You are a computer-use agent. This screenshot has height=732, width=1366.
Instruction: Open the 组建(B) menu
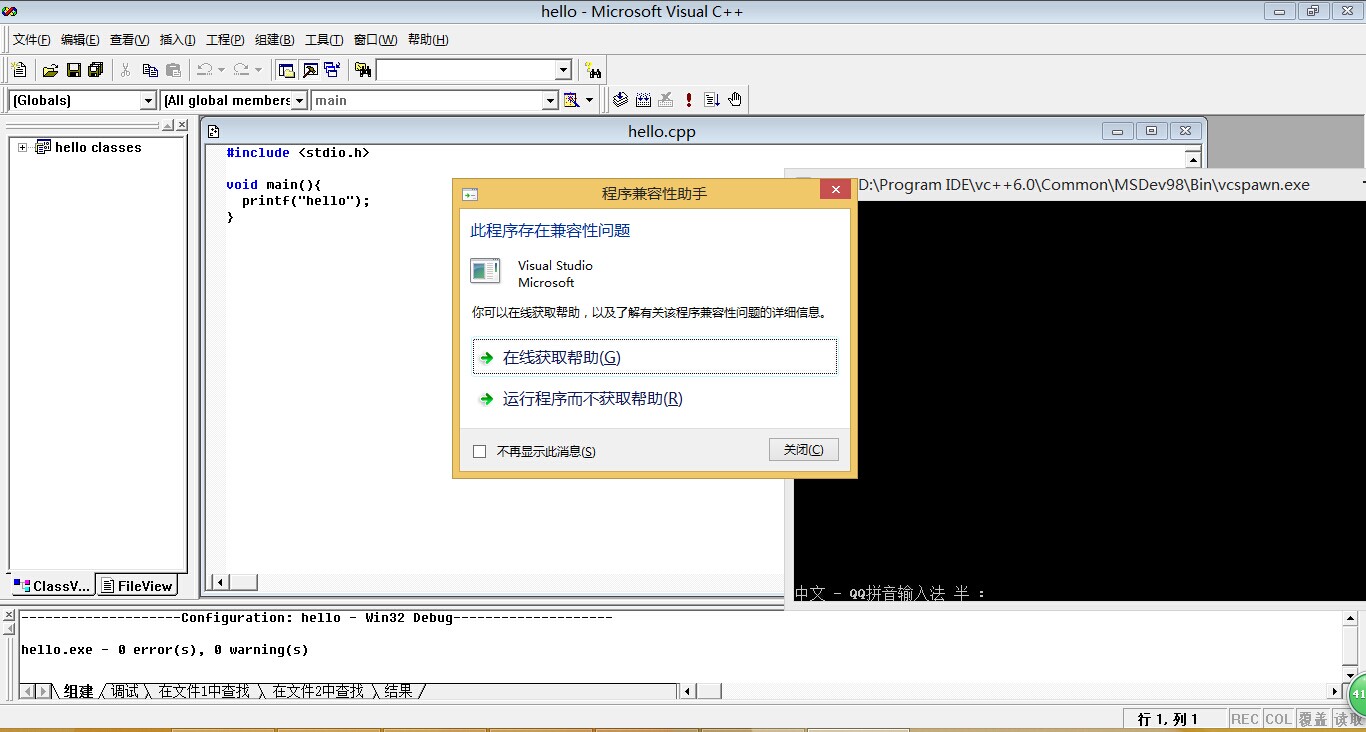(x=274, y=40)
